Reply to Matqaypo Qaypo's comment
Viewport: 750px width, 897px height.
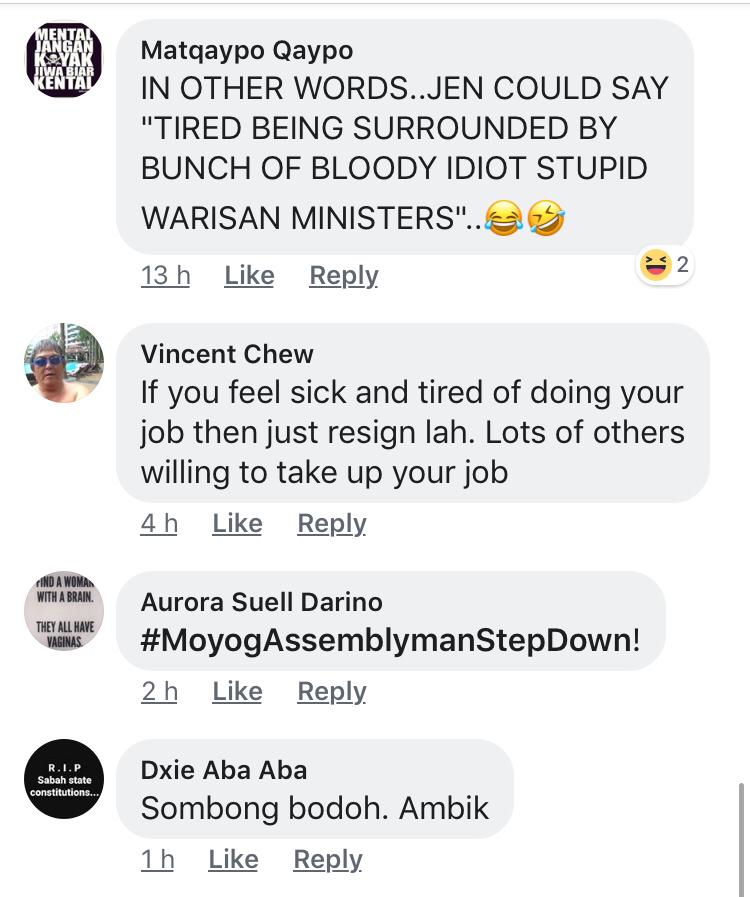point(344,276)
